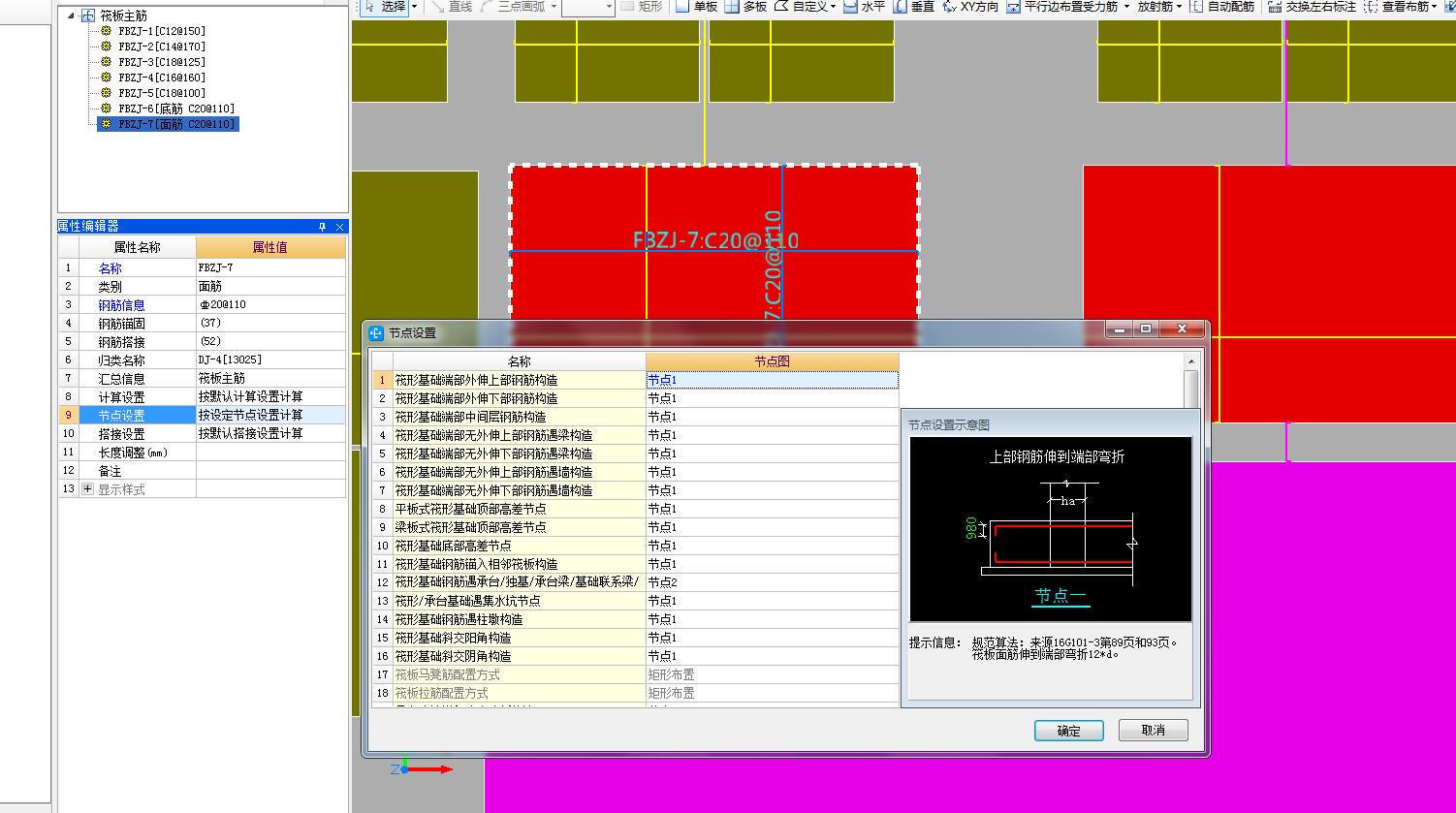1456x813 pixels.
Task: Expand the 显示样式 property group
Action: coord(88,489)
